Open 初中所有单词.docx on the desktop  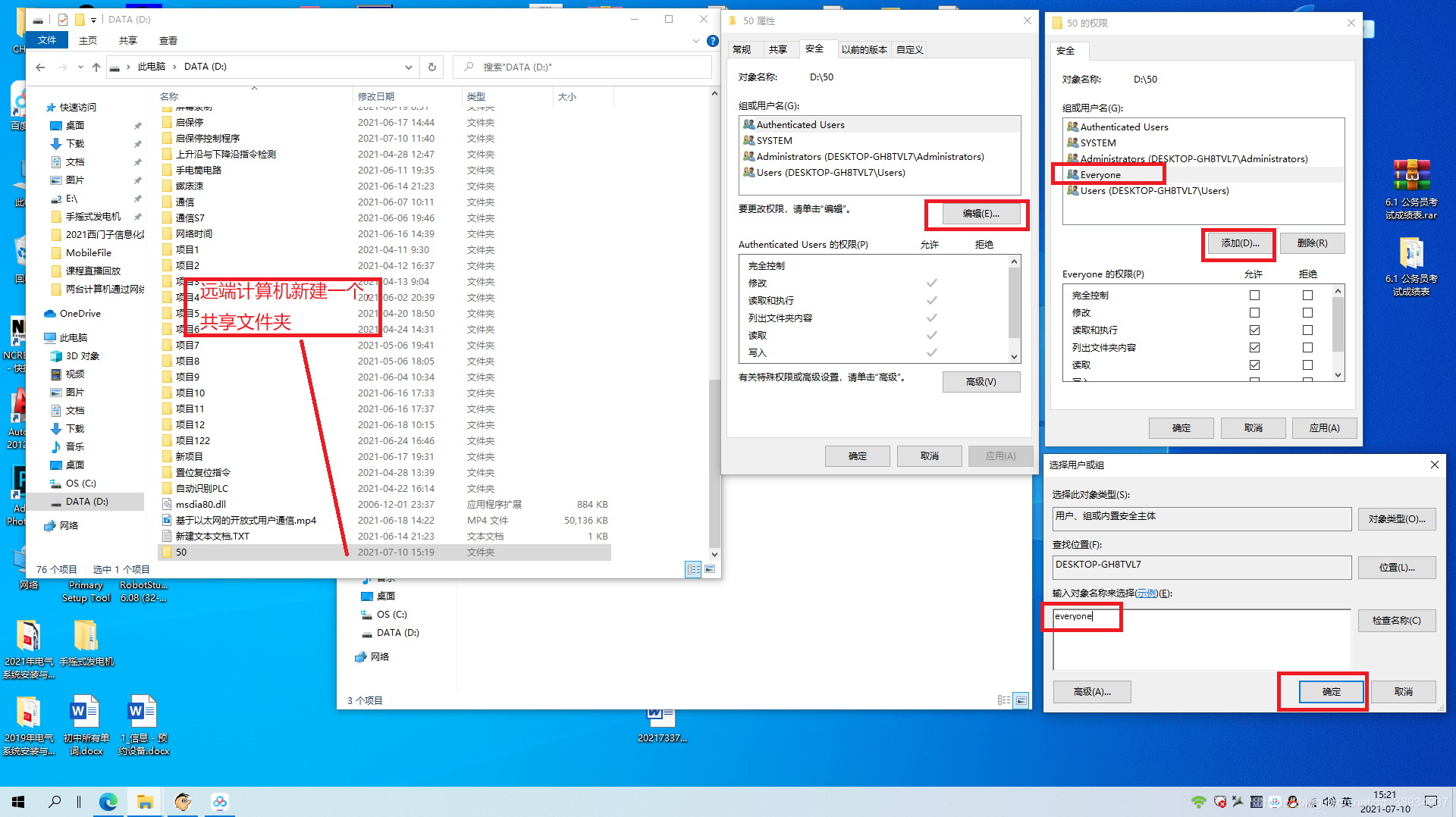click(x=86, y=725)
